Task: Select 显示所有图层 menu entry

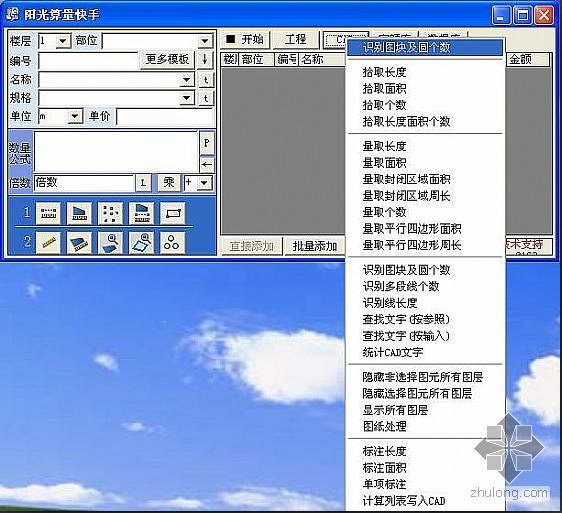Action: tap(425, 410)
